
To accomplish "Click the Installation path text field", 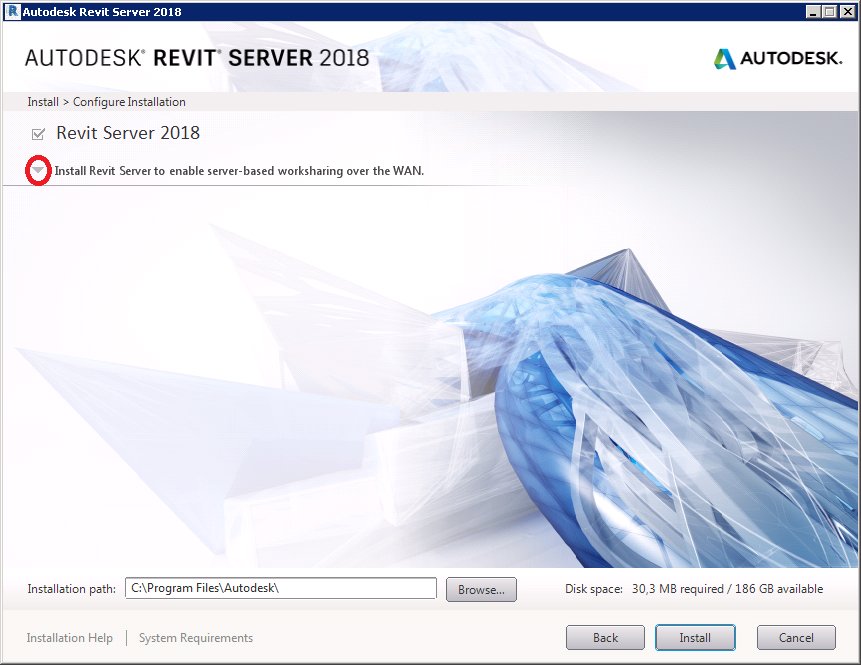I will click(281, 588).
